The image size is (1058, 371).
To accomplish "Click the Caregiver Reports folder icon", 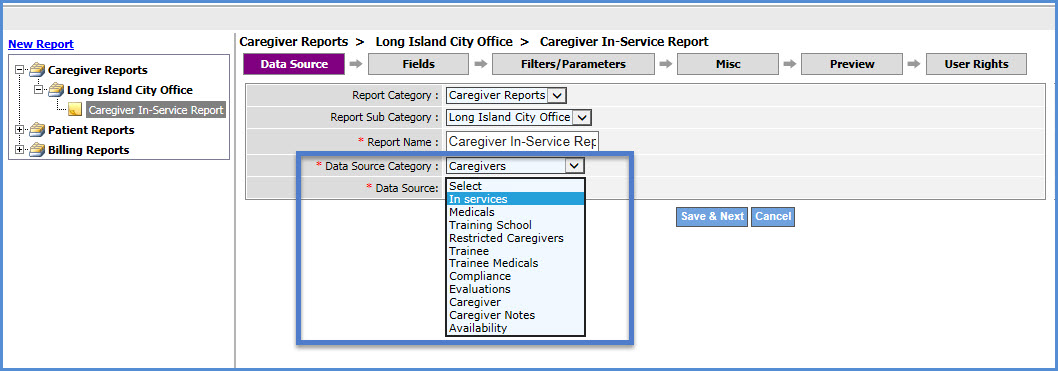I will pyautogui.click(x=36, y=69).
